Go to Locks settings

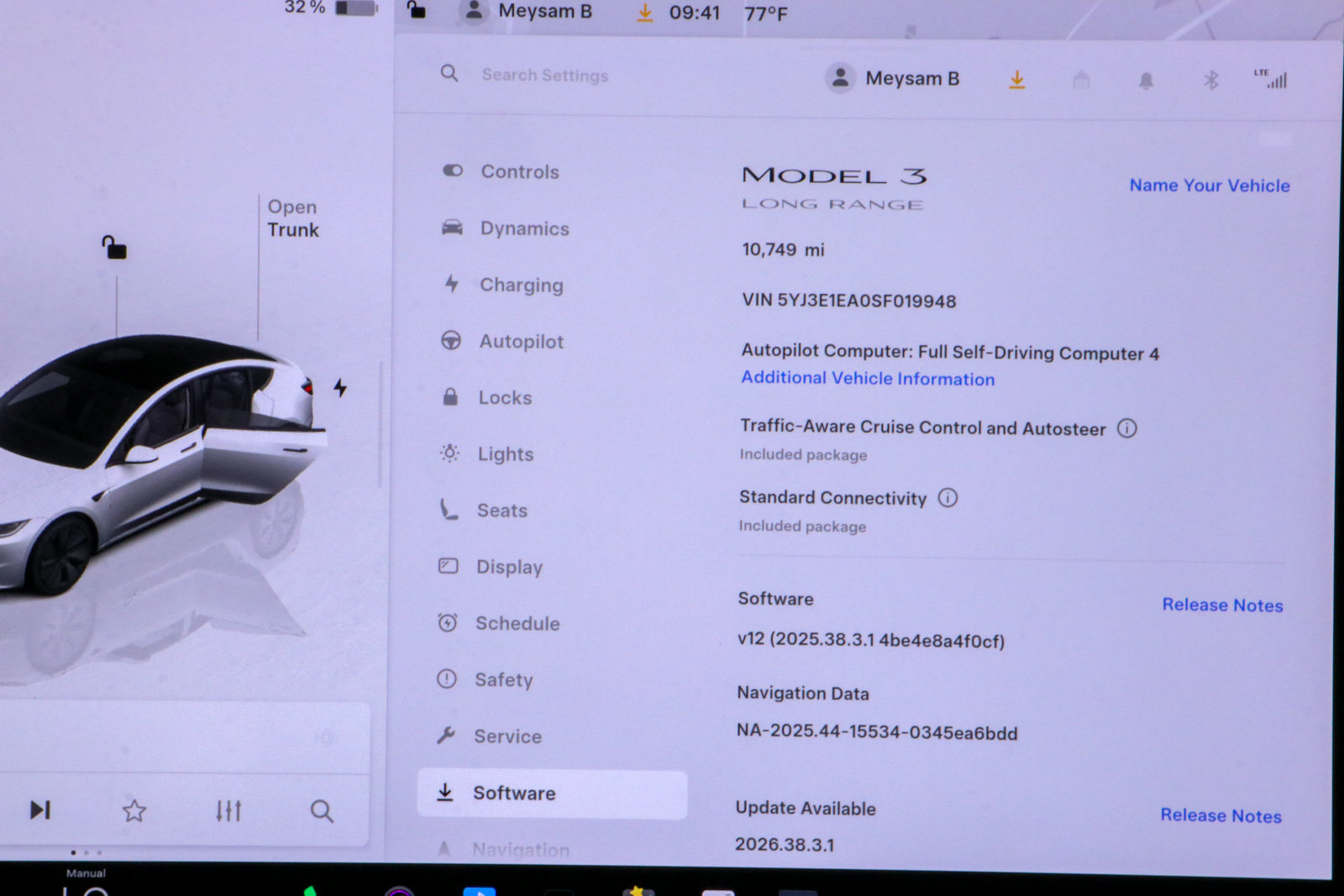(x=486, y=397)
